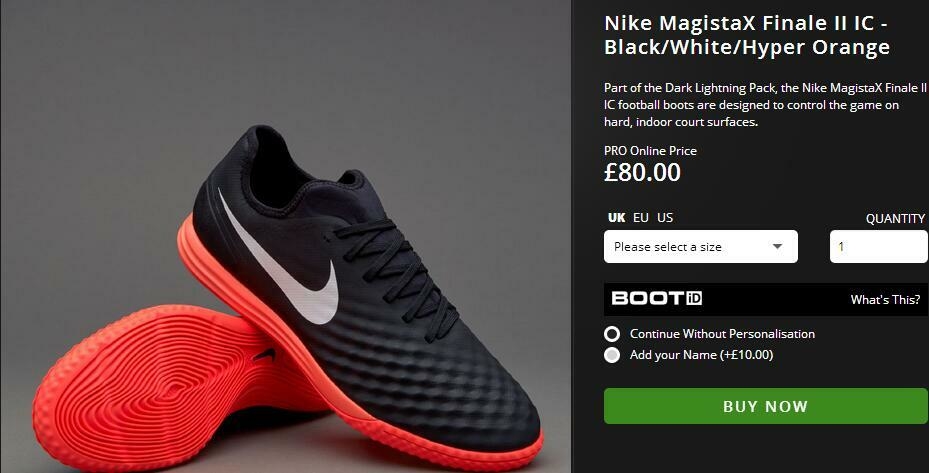Click the dropdown arrow in the size selector

(777, 247)
